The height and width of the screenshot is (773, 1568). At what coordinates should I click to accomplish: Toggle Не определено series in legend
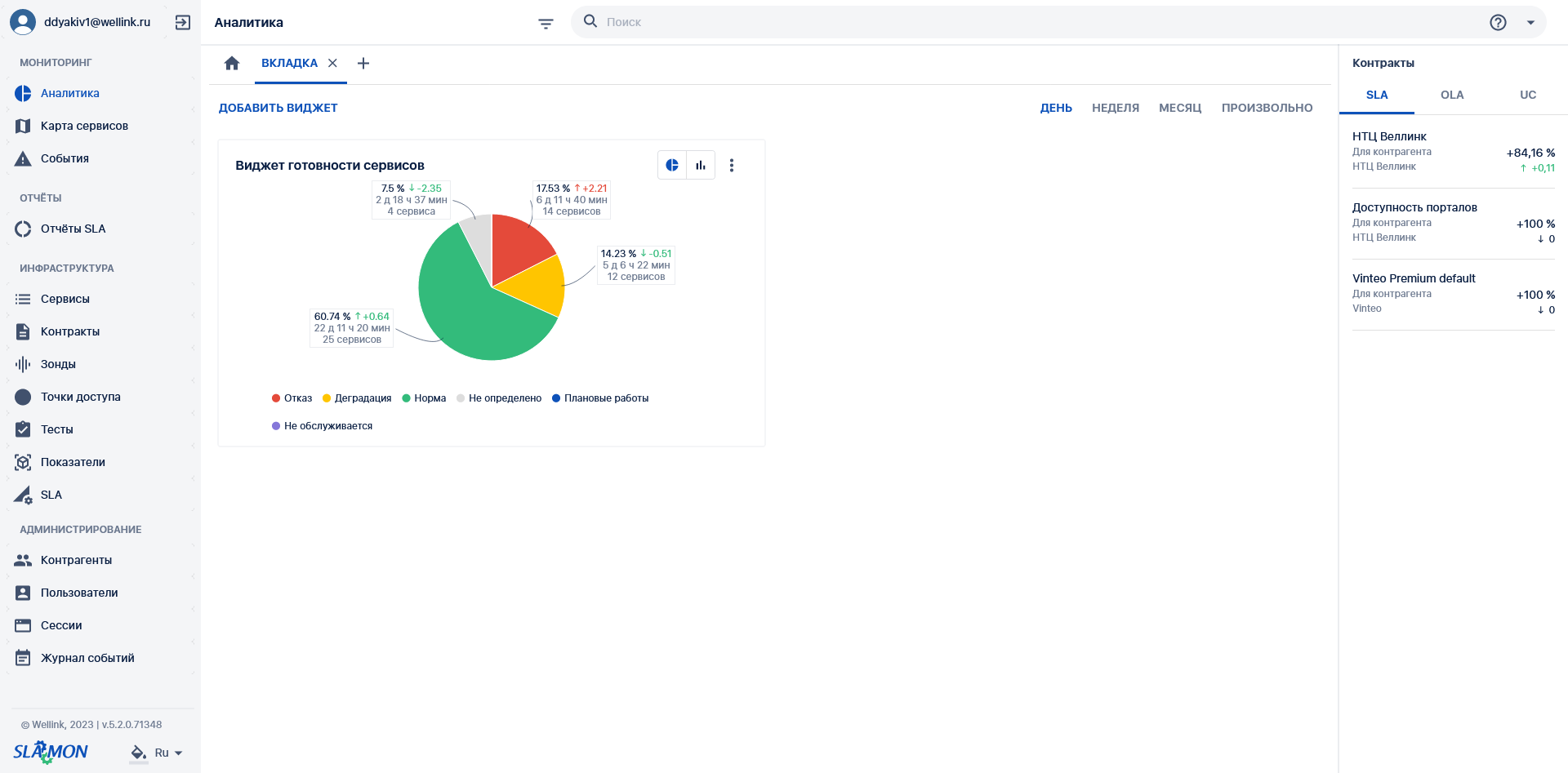(x=499, y=398)
